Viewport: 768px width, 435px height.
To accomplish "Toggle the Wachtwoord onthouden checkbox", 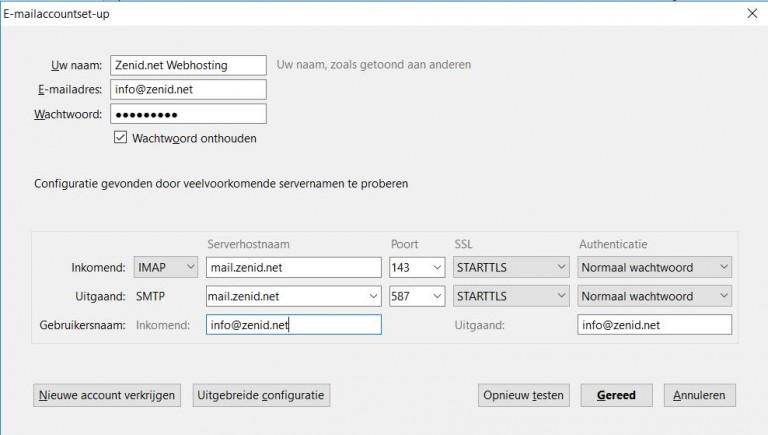I will 120,138.
